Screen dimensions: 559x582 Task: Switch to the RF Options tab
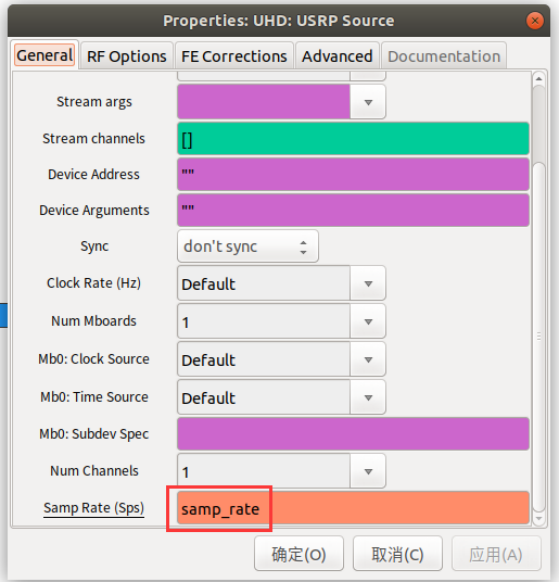click(x=127, y=56)
